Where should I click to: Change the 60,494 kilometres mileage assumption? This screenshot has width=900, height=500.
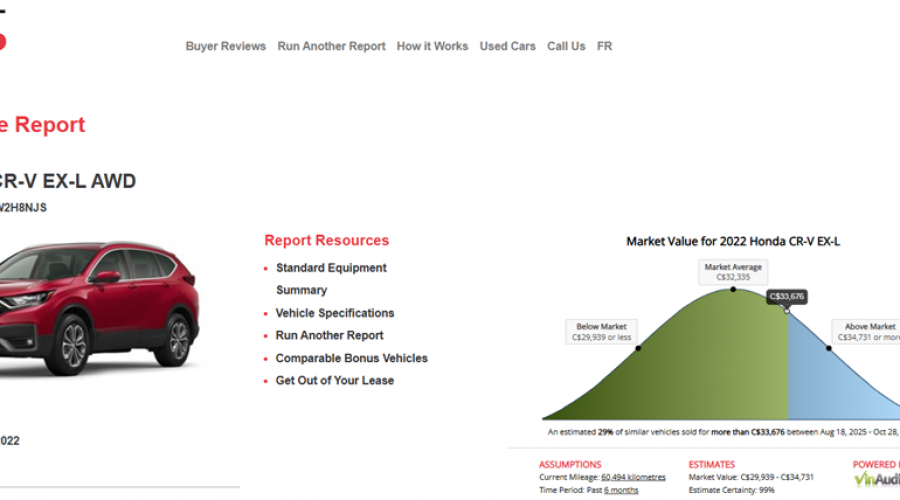[x=633, y=478]
